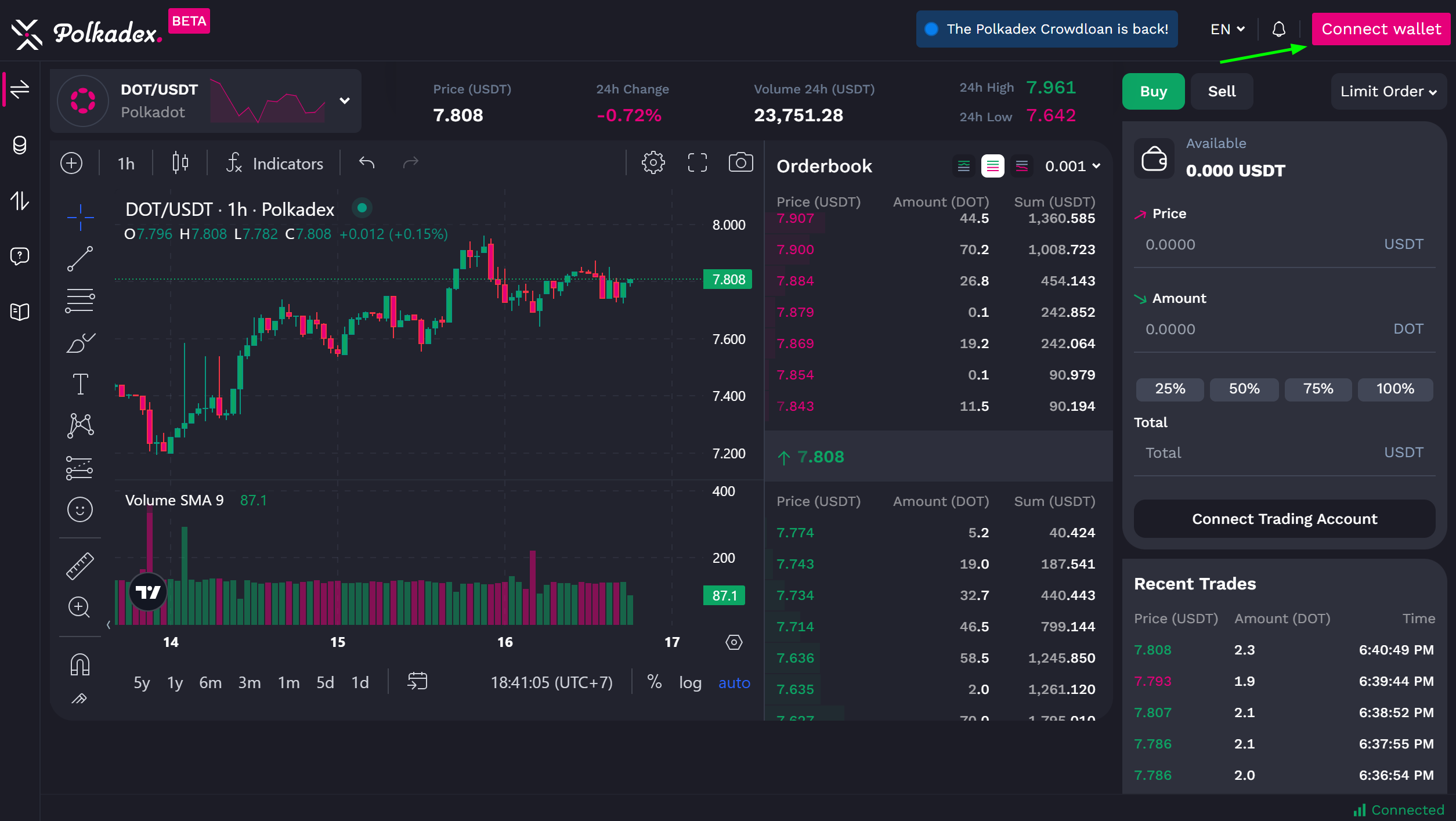Select the 5d time range
This screenshot has height=821, width=1456.
click(x=325, y=683)
